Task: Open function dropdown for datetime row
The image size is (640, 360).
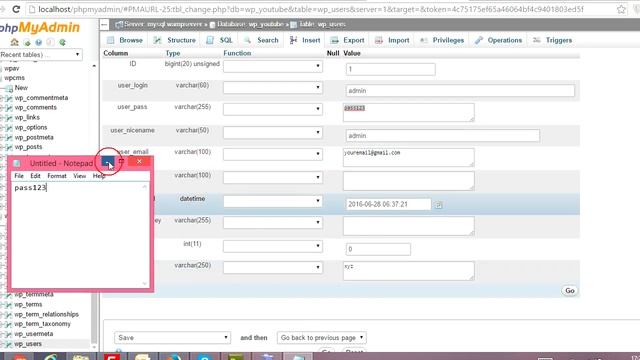Action: pos(273,201)
